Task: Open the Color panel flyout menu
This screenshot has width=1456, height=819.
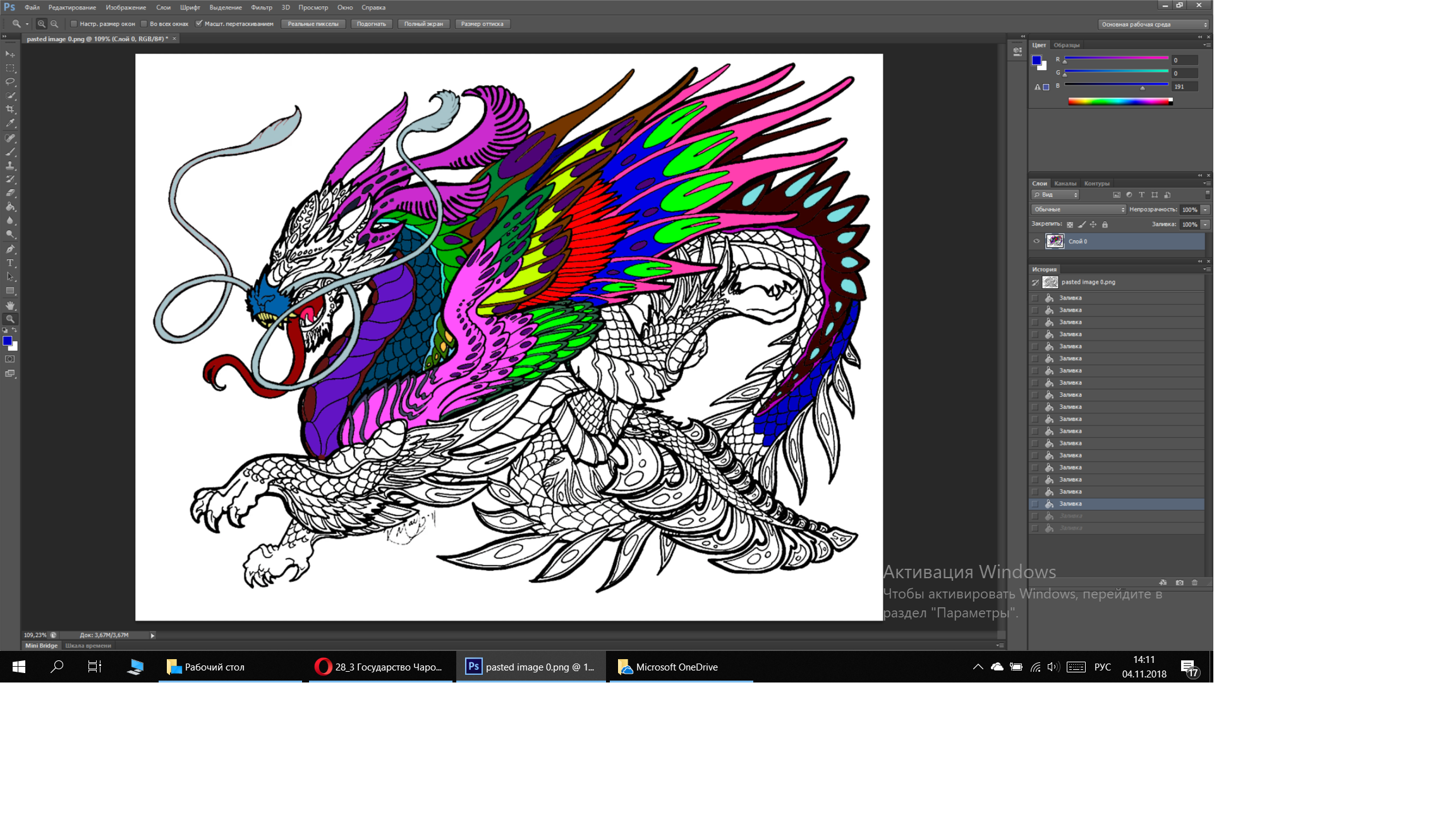Action: point(1206,45)
